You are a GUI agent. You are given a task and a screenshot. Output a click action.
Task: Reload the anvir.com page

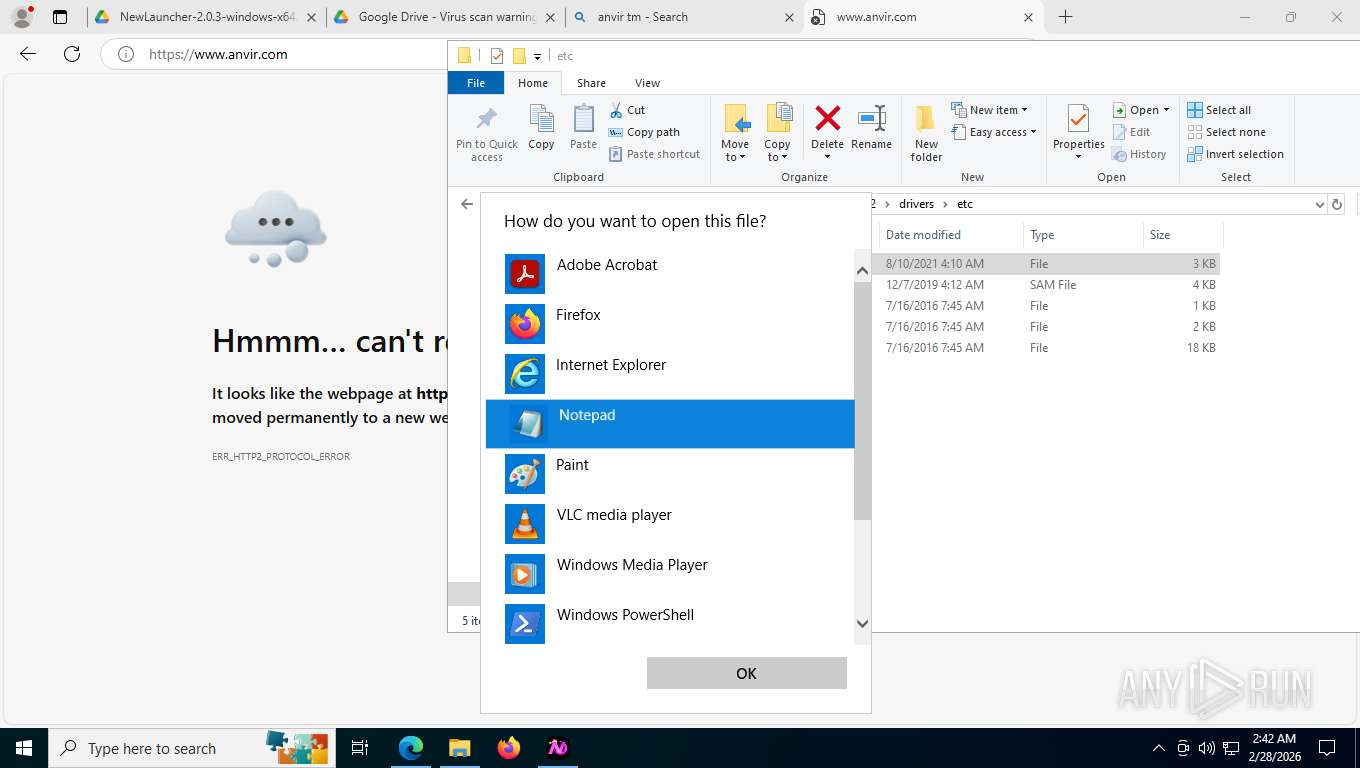tap(72, 54)
